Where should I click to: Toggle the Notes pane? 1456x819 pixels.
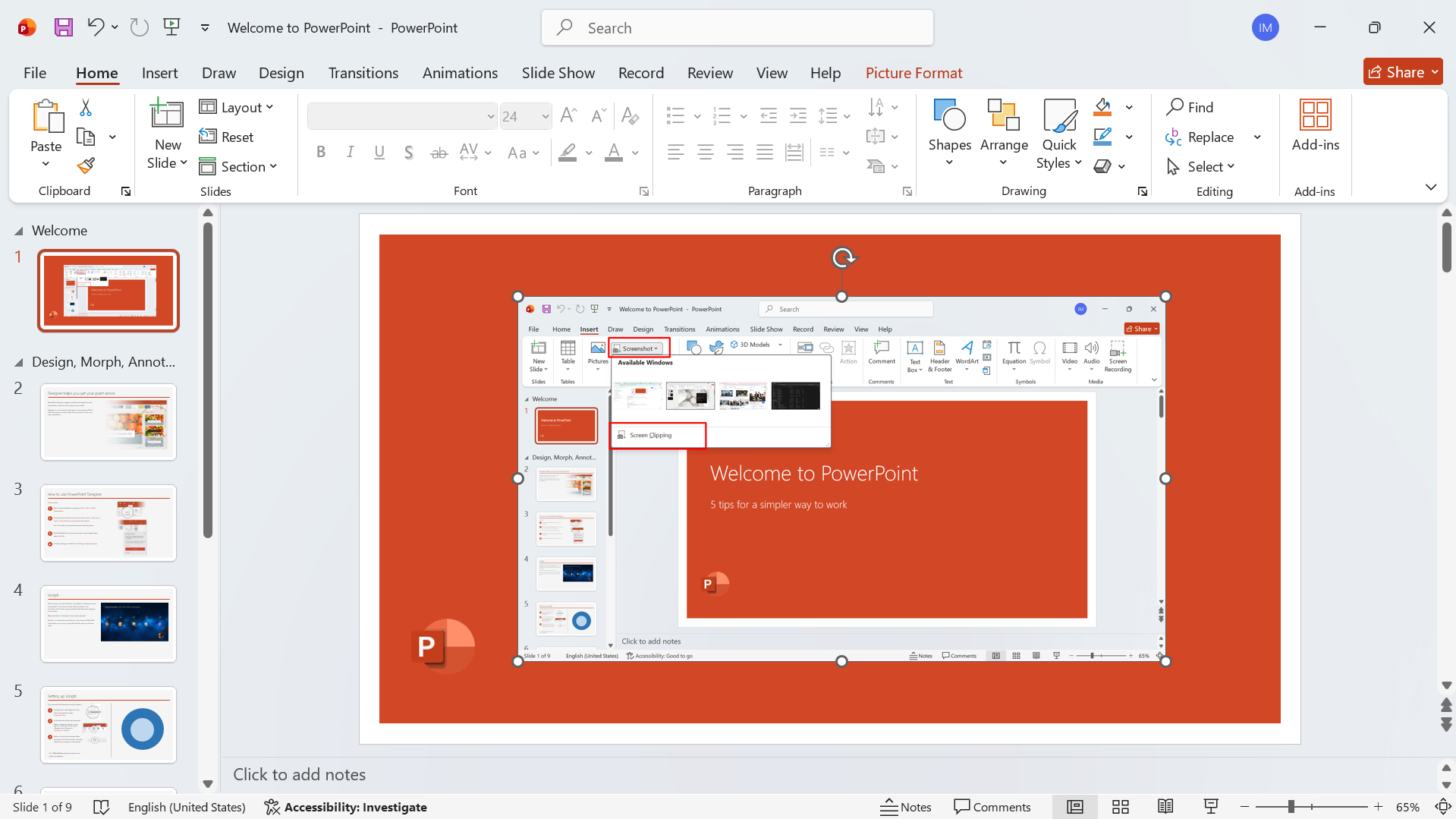click(906, 807)
